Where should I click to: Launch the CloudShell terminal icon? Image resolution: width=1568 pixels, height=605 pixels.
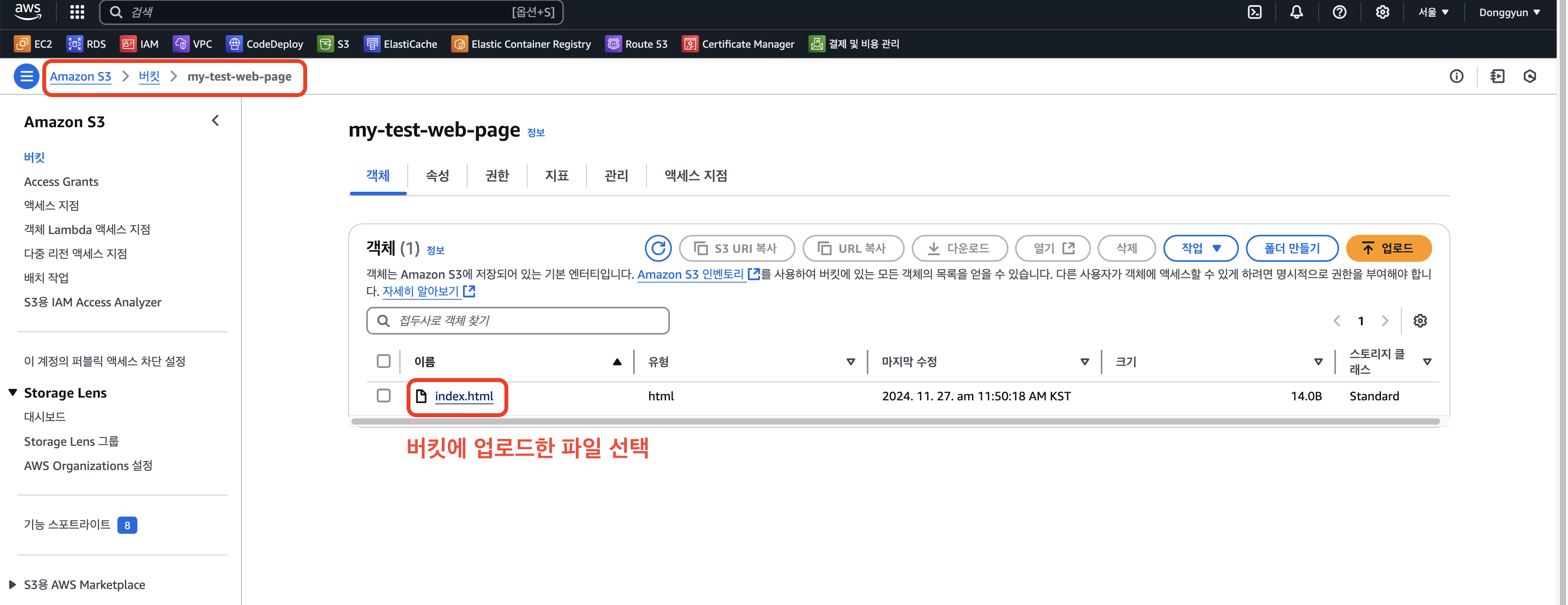(1255, 12)
